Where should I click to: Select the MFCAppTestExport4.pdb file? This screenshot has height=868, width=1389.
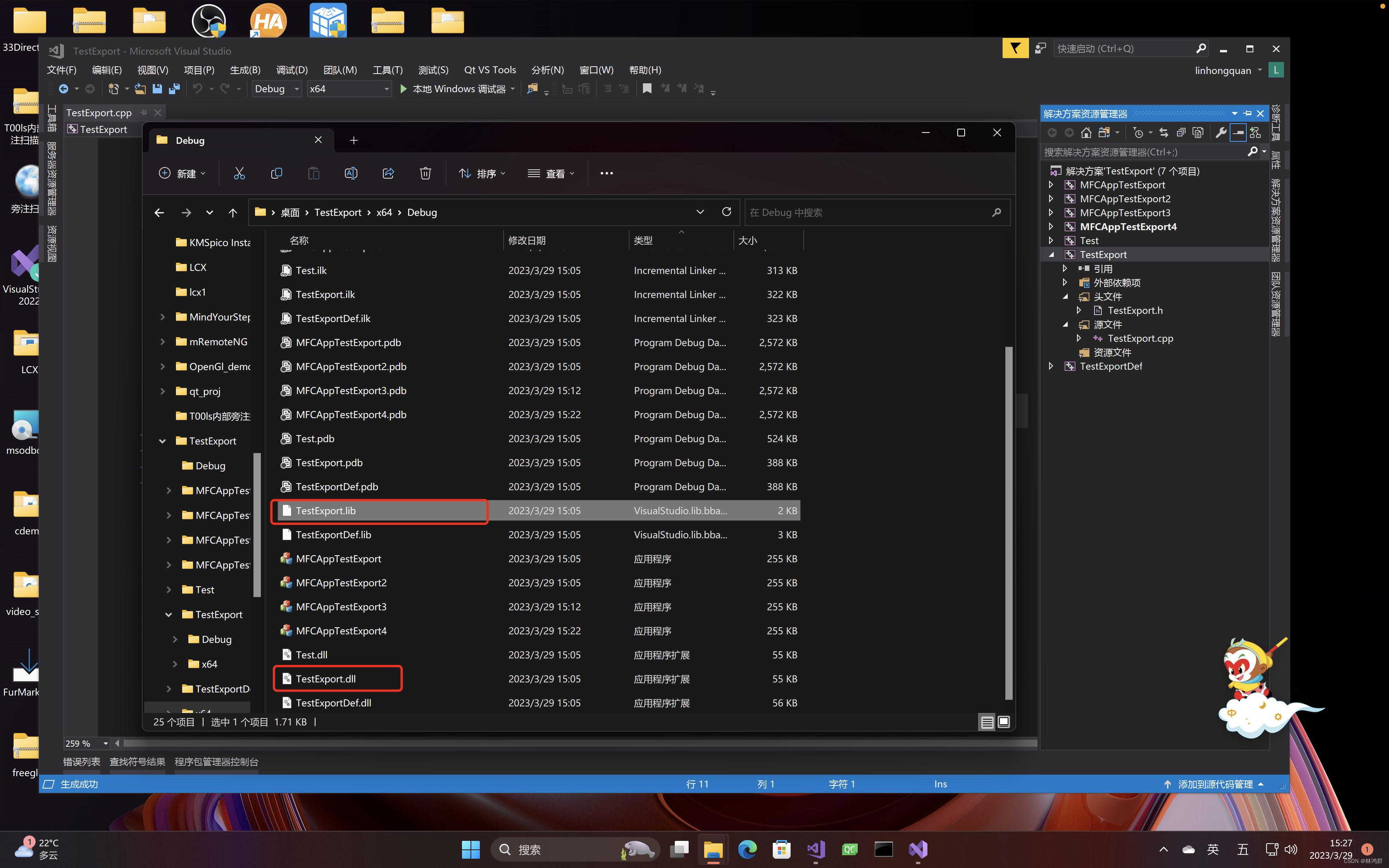coord(351,415)
